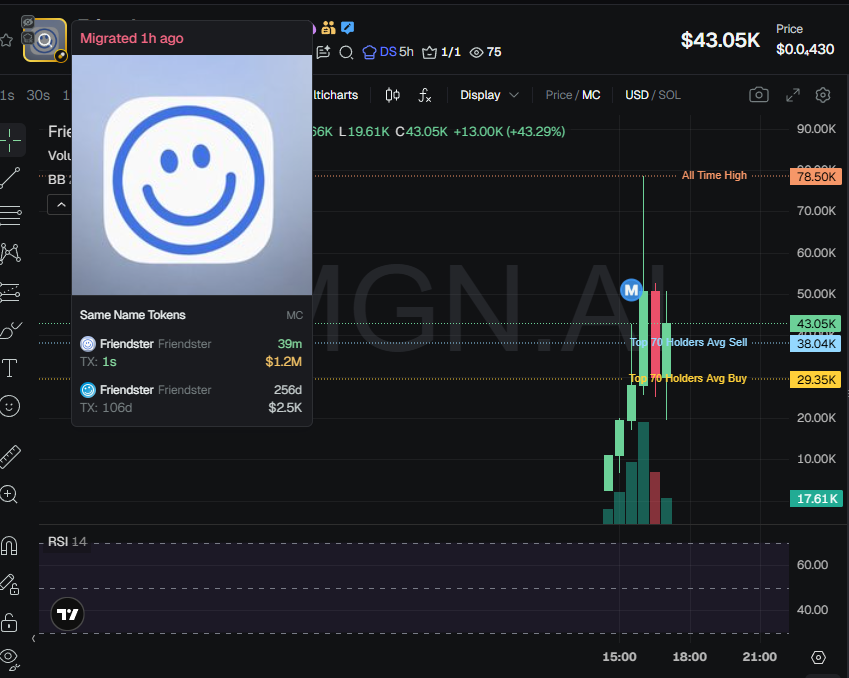This screenshot has width=849, height=678.
Task: Click the 43.05K current price label
Action: point(815,324)
